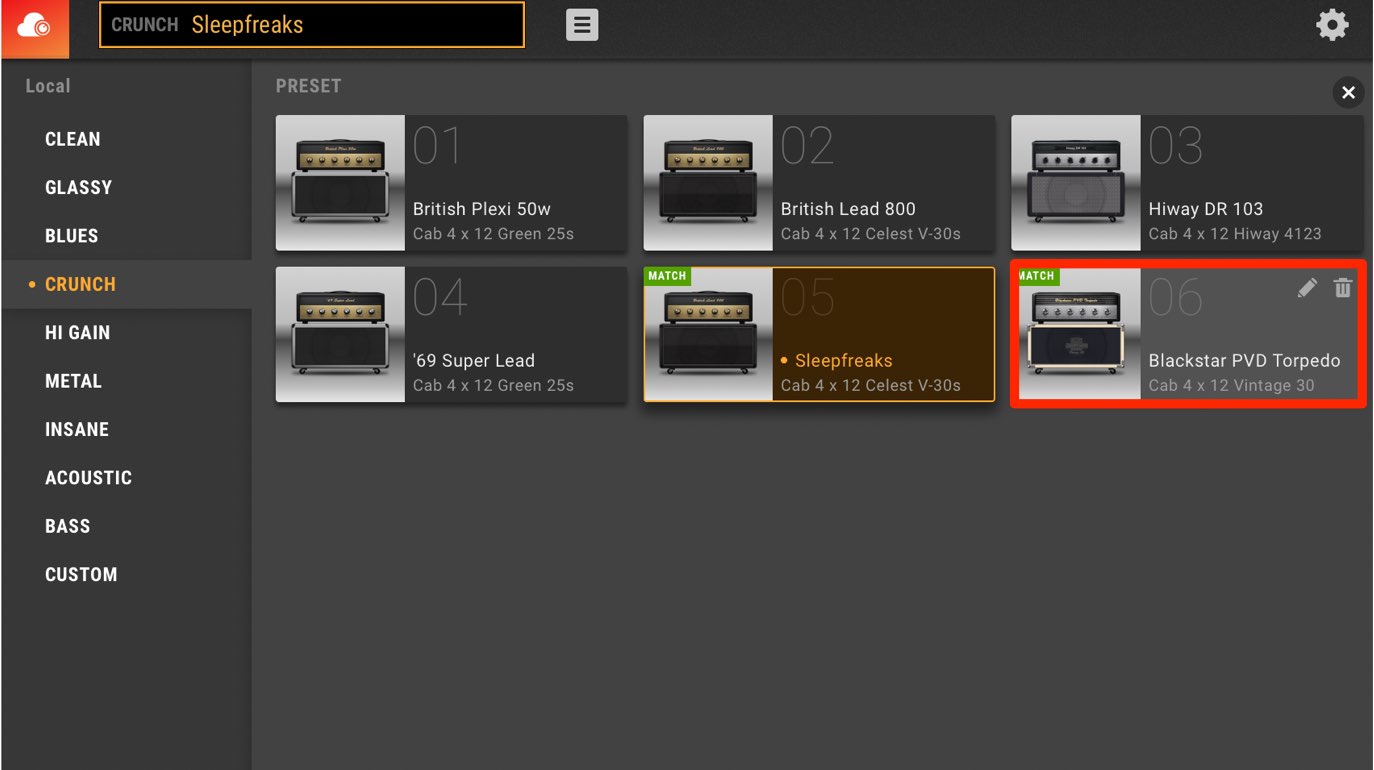Image resolution: width=1374 pixels, height=770 pixels.
Task: Click the Blackstar PVD Torpedo amp thumbnail
Action: point(1078,335)
